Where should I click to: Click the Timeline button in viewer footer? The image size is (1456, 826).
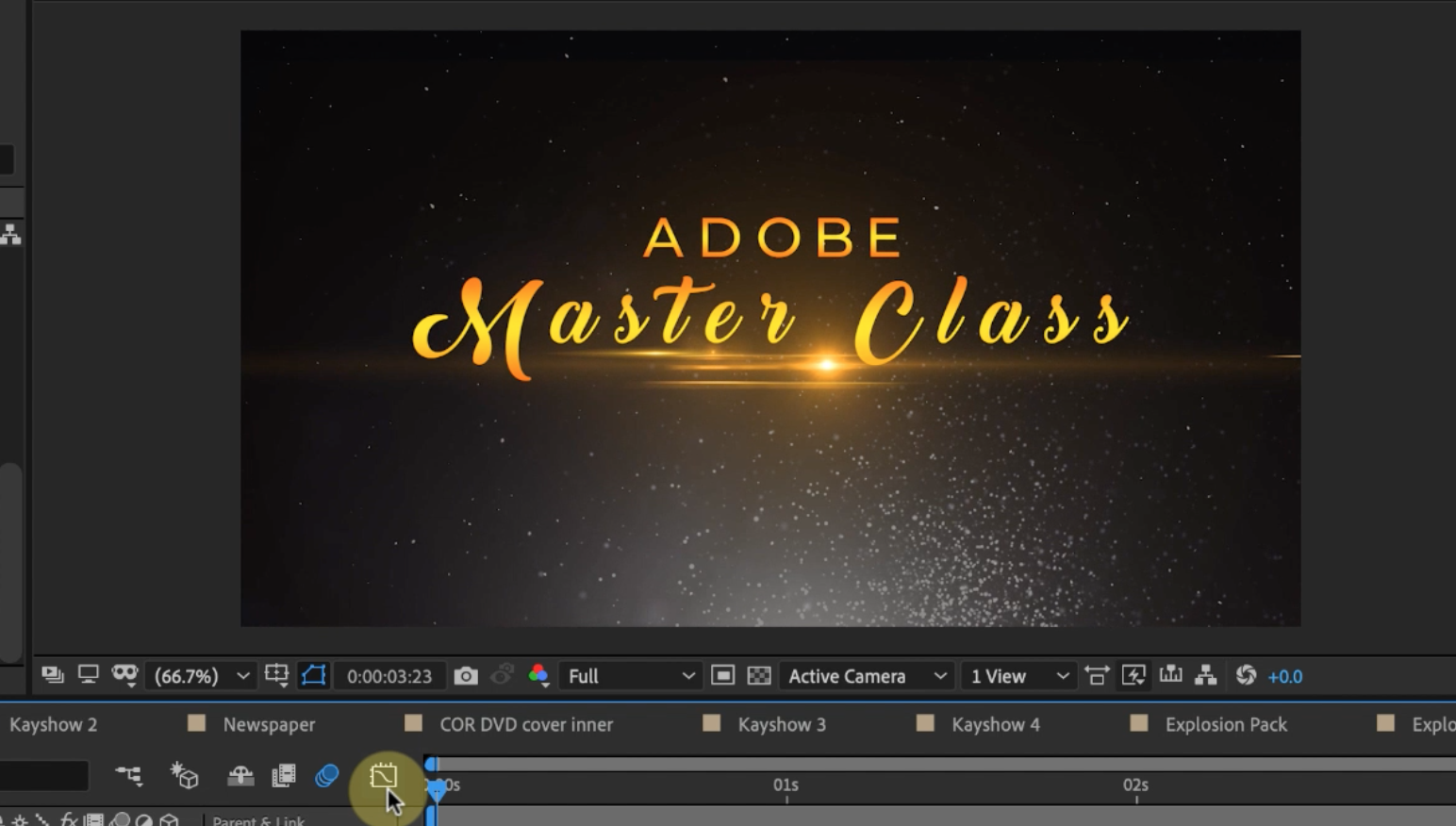1170,675
